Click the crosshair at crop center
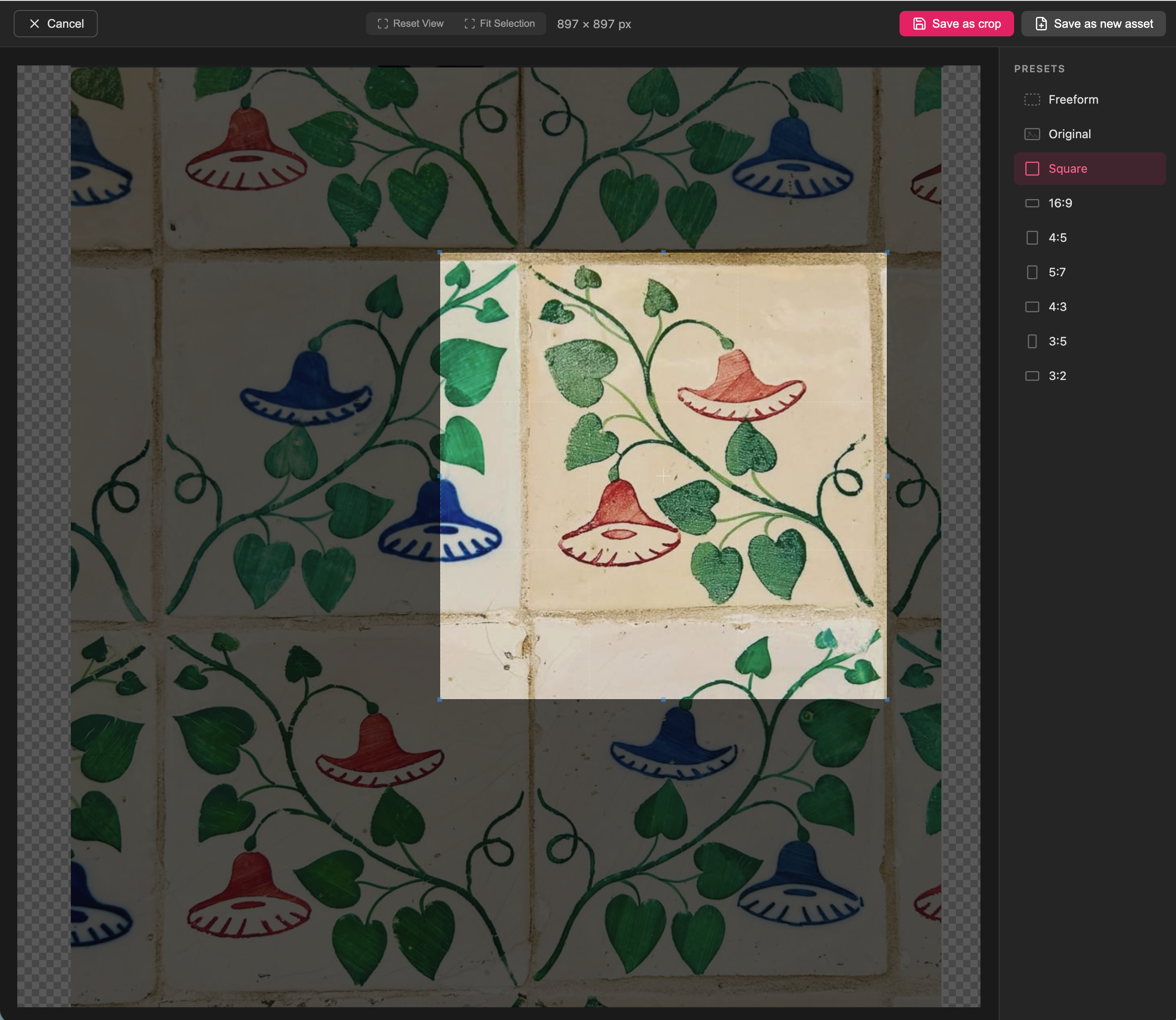The image size is (1176, 1020). point(663,476)
